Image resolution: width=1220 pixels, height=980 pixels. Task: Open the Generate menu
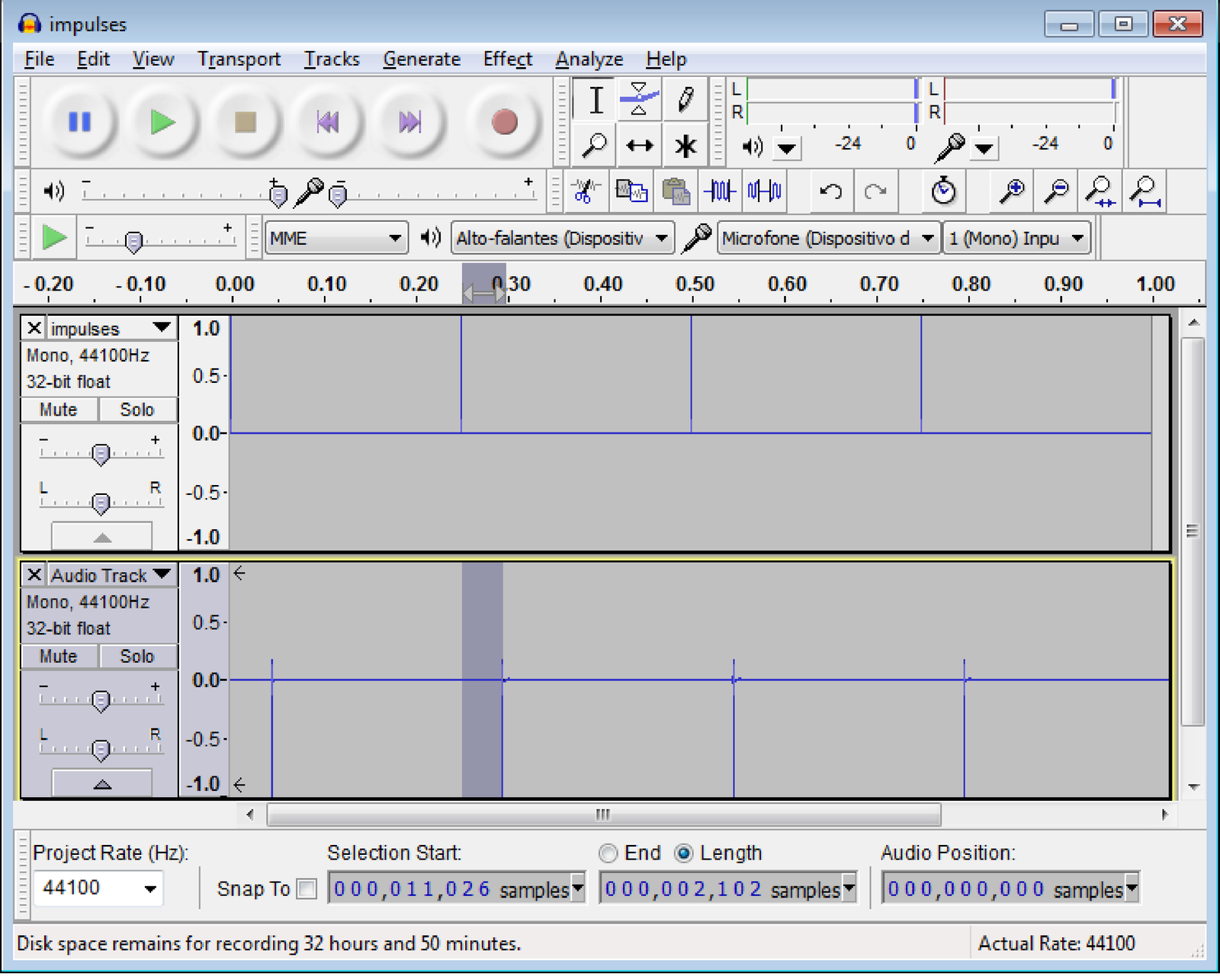click(421, 59)
